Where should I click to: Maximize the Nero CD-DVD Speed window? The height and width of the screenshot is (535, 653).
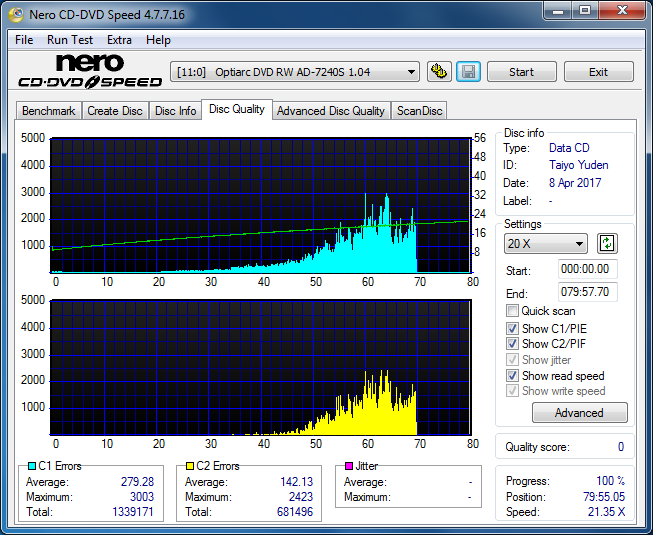click(x=585, y=11)
